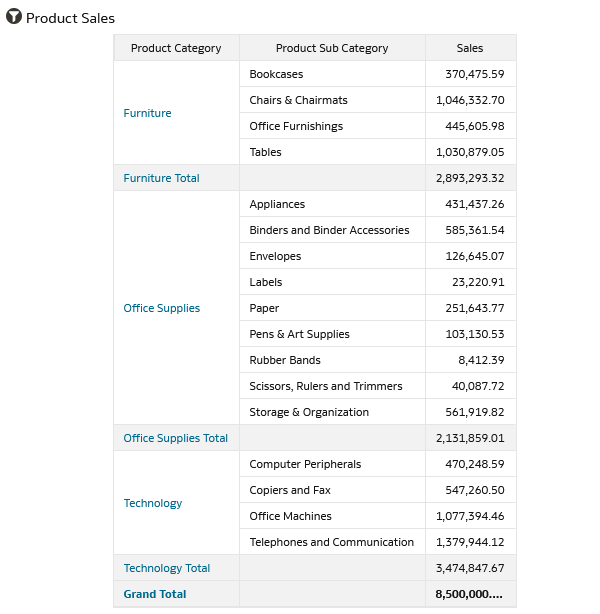Click the Grand Total sales value
Image resolution: width=600 pixels, height=614 pixels.
[x=469, y=594]
